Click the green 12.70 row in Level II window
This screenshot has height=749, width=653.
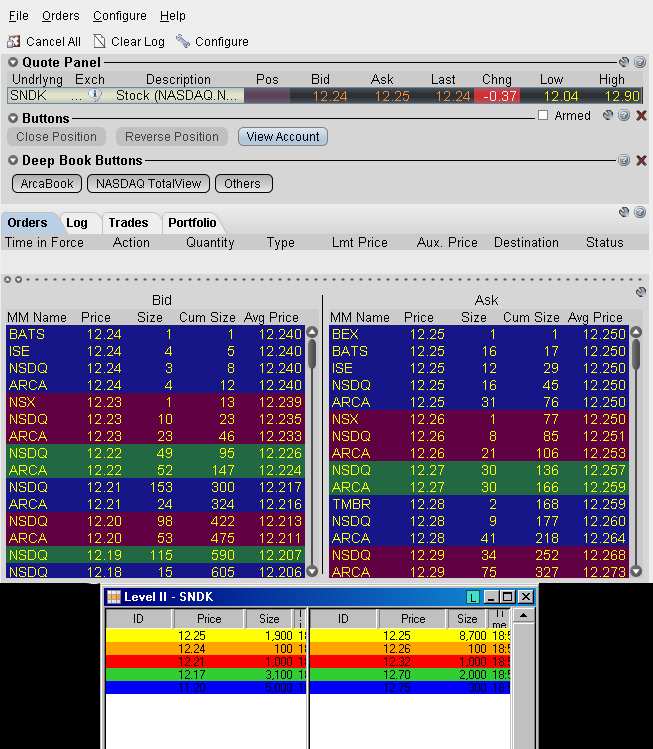pos(410,674)
